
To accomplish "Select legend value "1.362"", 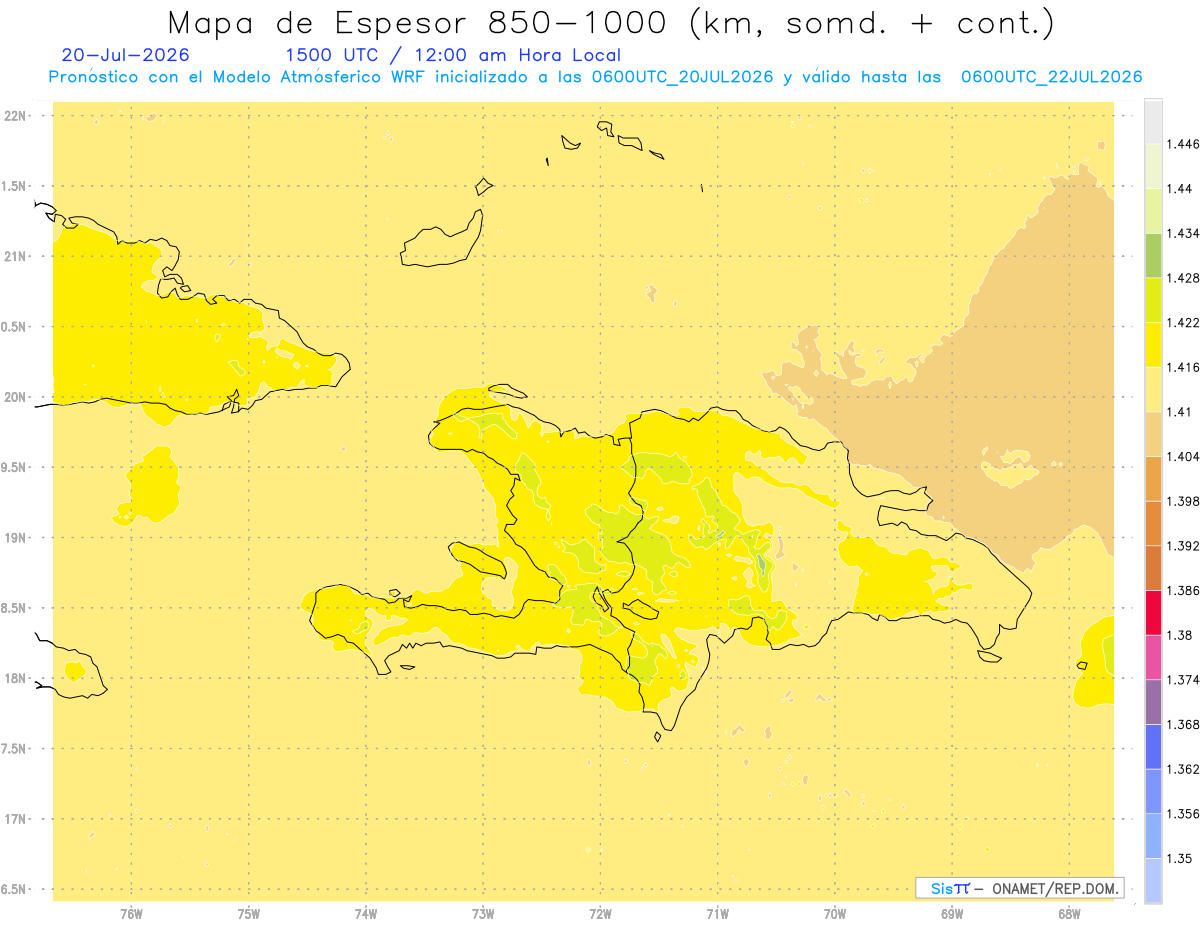I will click(x=1183, y=769).
